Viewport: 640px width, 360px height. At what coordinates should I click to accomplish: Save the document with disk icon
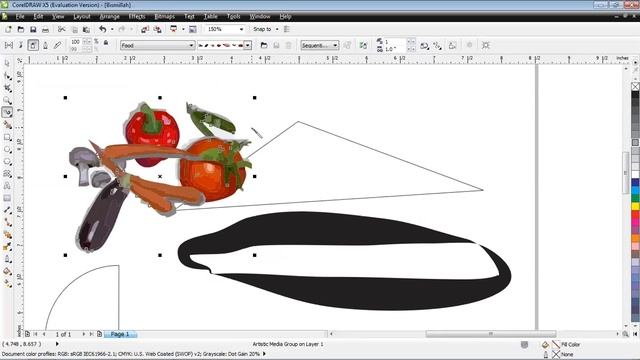tap(33, 29)
